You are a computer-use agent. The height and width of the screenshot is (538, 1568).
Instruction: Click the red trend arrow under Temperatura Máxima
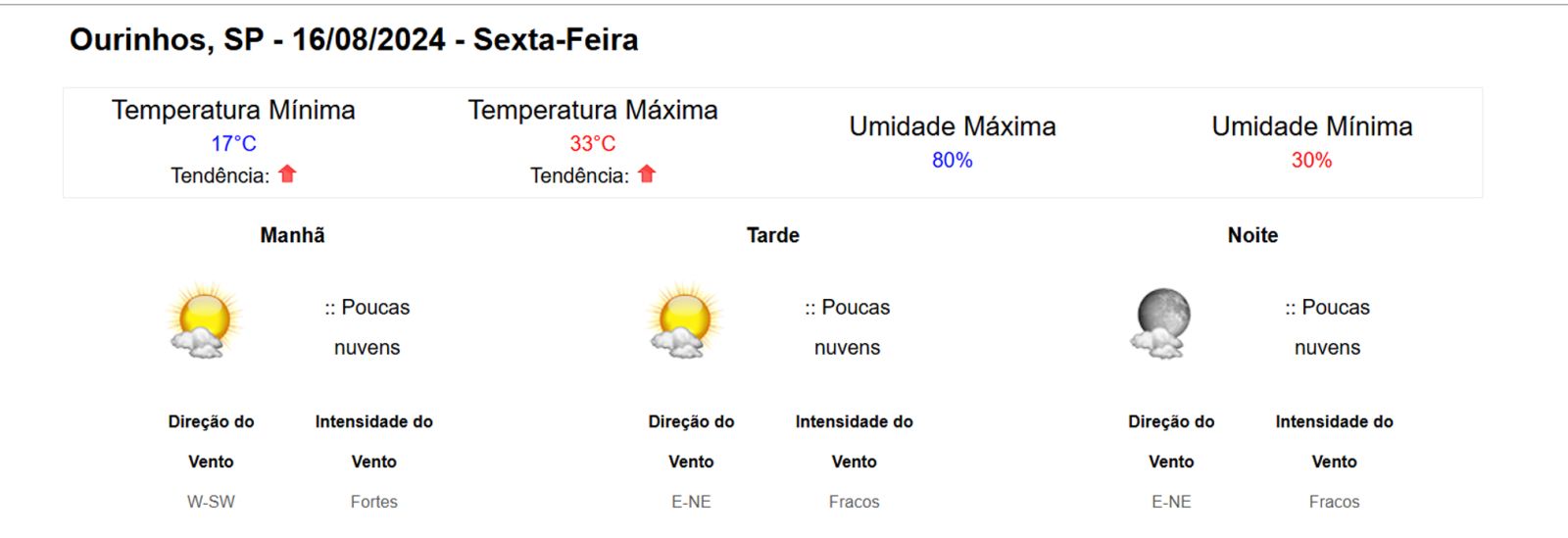coord(647,174)
